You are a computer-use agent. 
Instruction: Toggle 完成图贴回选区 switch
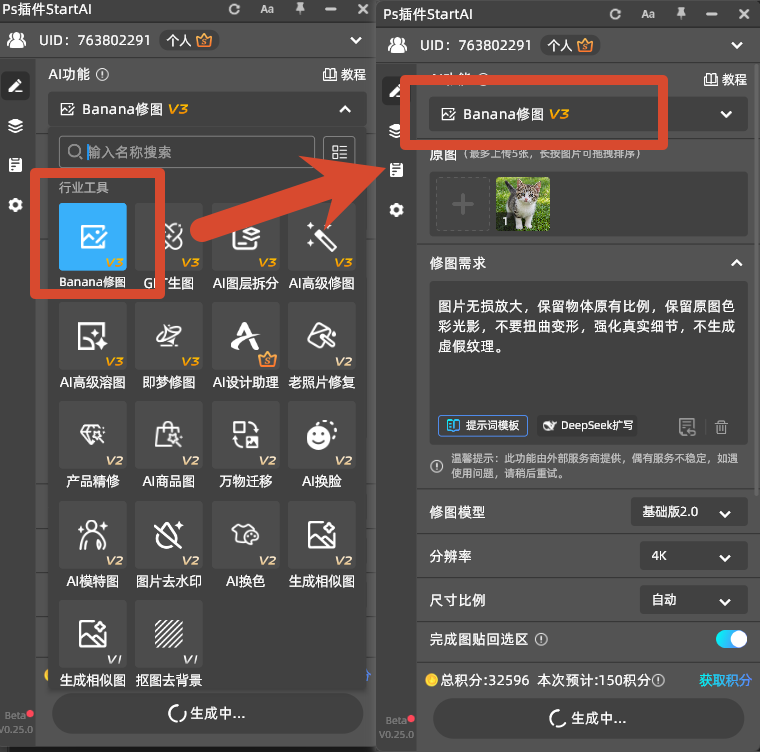tap(731, 639)
